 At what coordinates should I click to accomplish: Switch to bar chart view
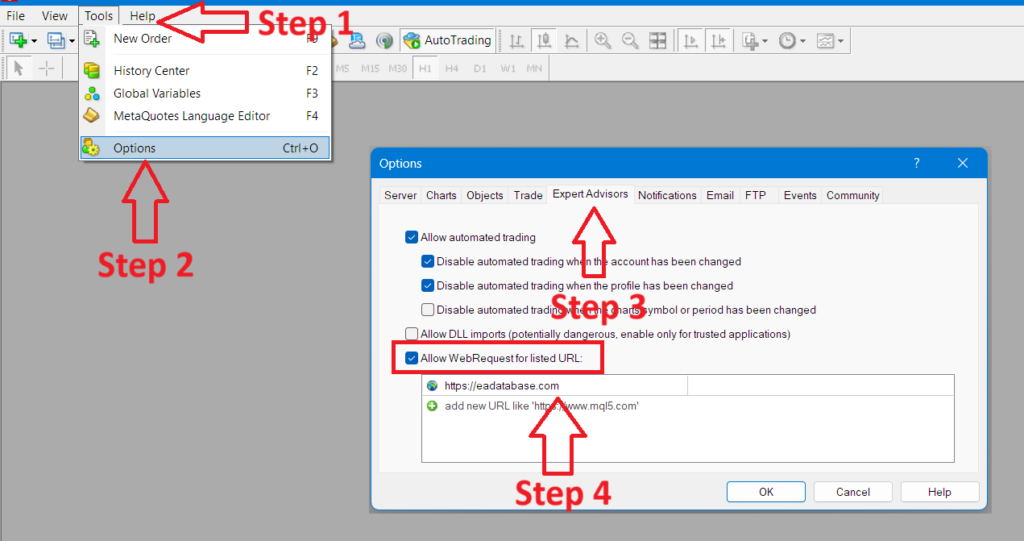pos(517,41)
